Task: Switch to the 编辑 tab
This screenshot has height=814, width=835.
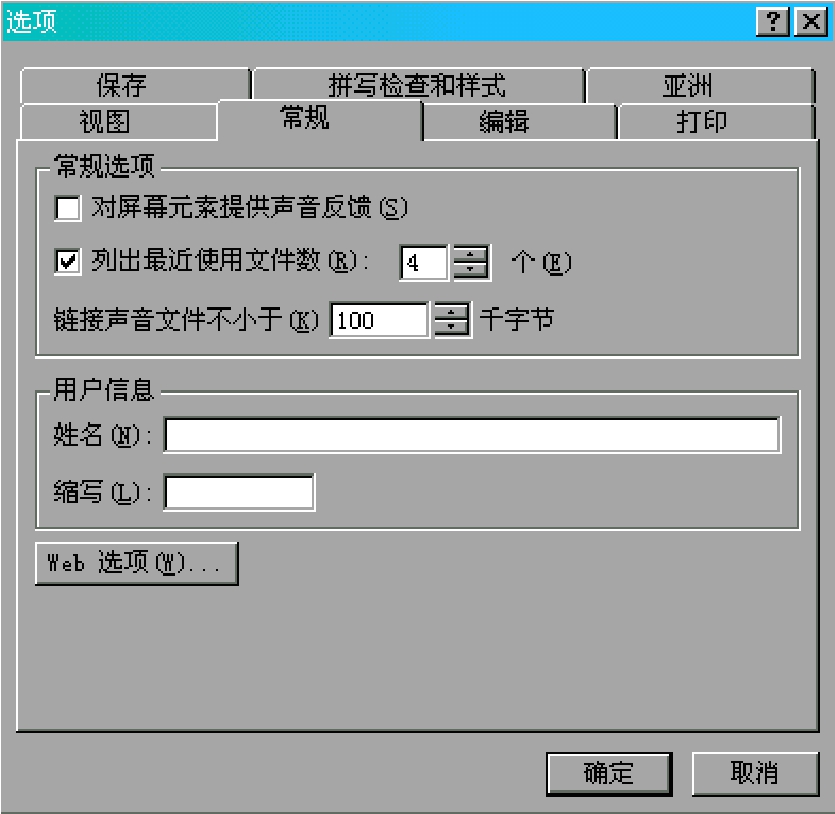Action: pyautogui.click(x=520, y=122)
